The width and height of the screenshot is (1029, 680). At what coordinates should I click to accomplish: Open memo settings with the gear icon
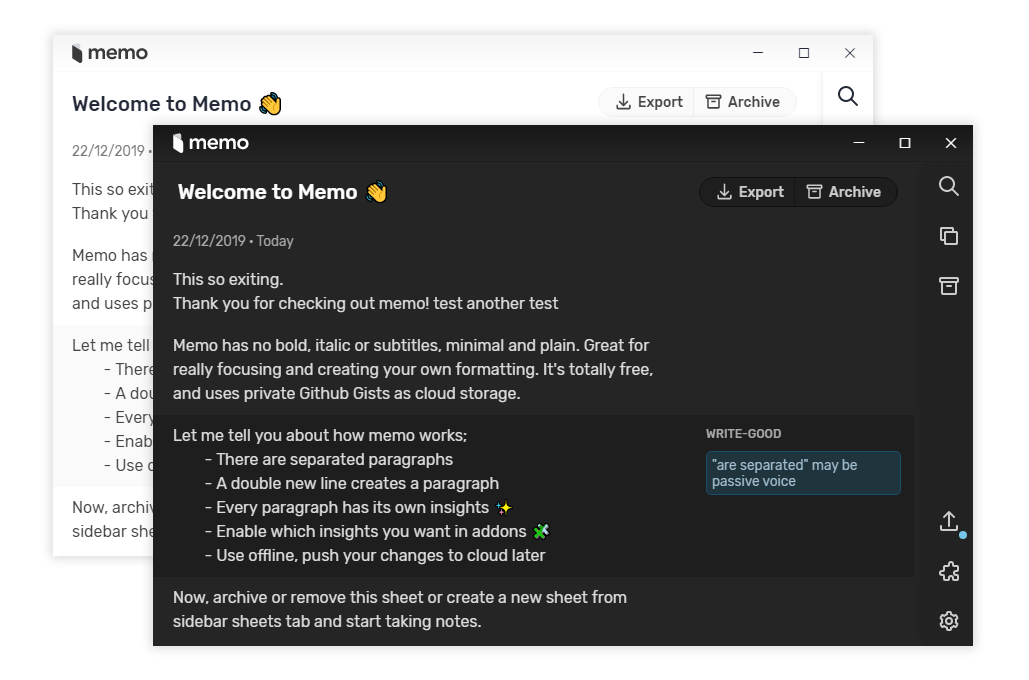pyautogui.click(x=948, y=621)
